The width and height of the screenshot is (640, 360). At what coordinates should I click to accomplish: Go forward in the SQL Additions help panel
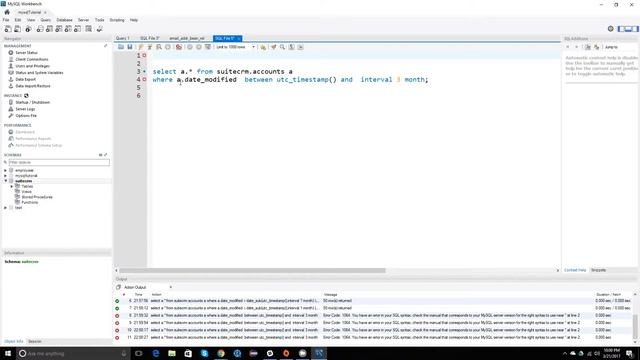click(x=576, y=47)
